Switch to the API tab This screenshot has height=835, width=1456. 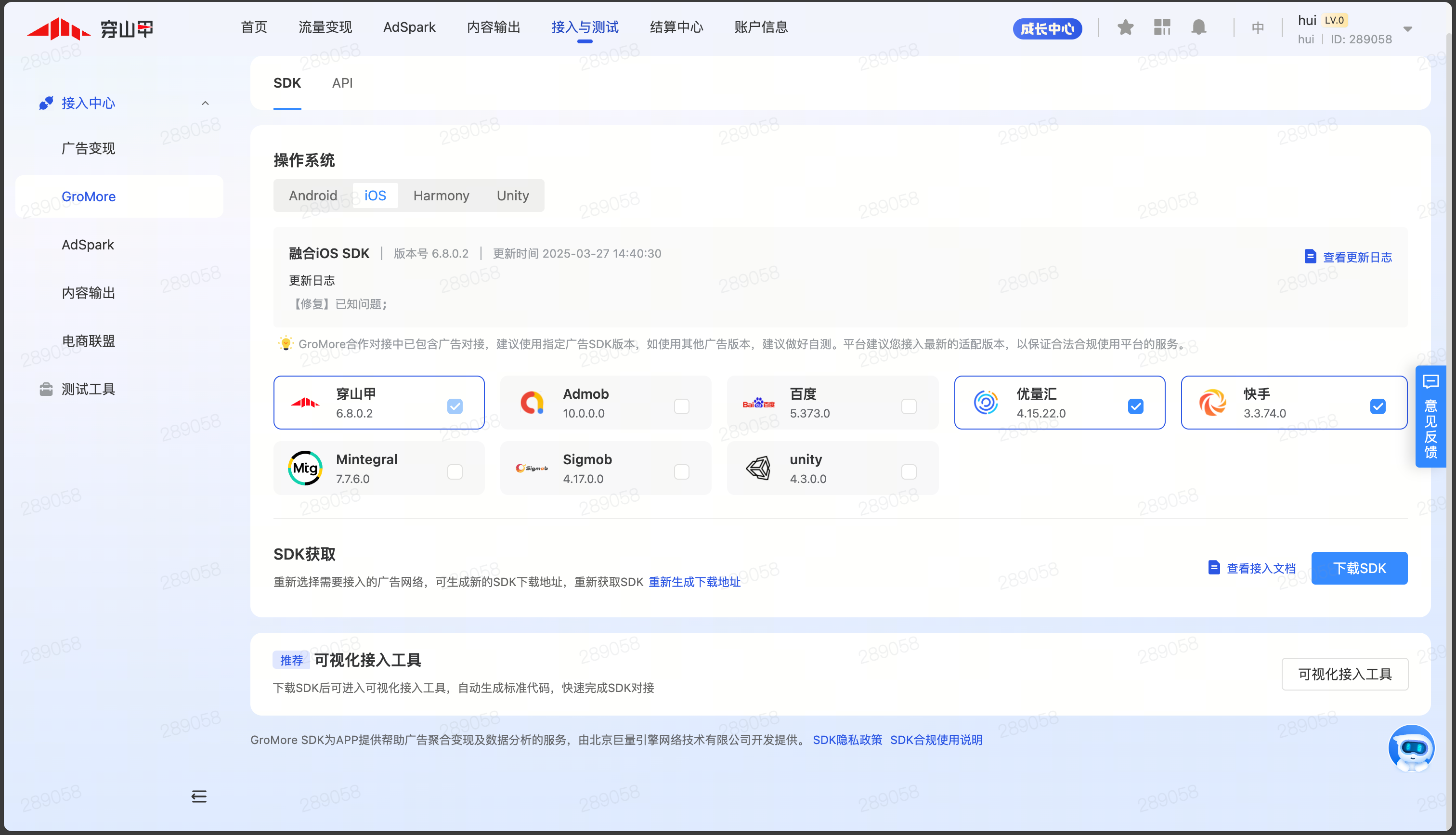pos(342,83)
